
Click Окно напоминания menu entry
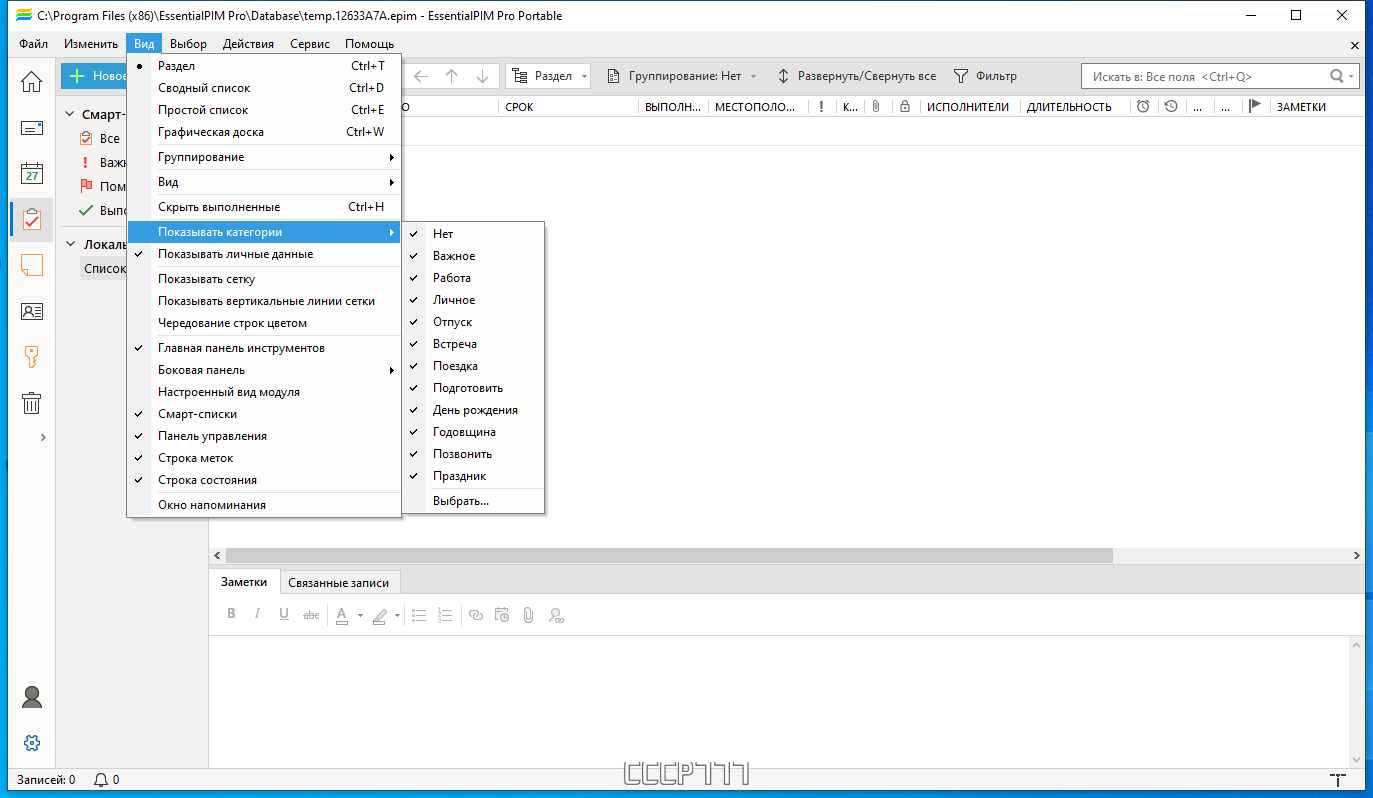(264, 505)
